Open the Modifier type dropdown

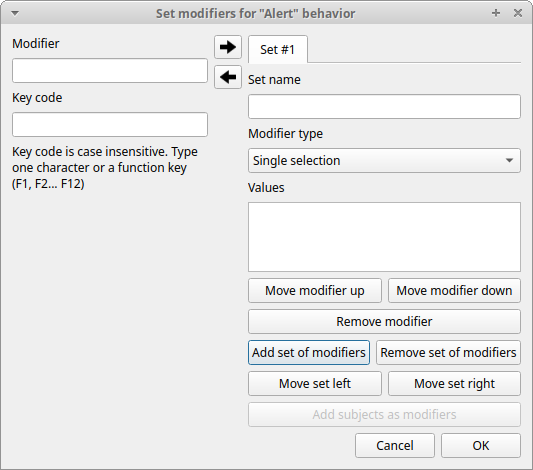click(x=384, y=160)
